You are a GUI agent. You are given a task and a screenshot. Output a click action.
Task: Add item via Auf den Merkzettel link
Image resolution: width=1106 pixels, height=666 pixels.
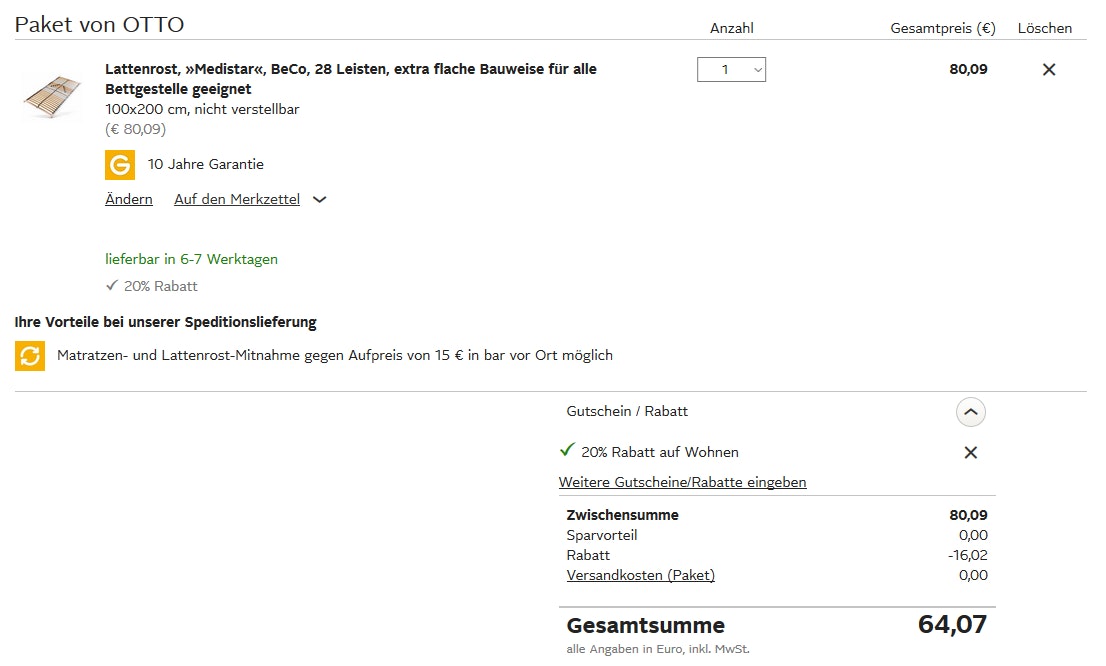[237, 200]
